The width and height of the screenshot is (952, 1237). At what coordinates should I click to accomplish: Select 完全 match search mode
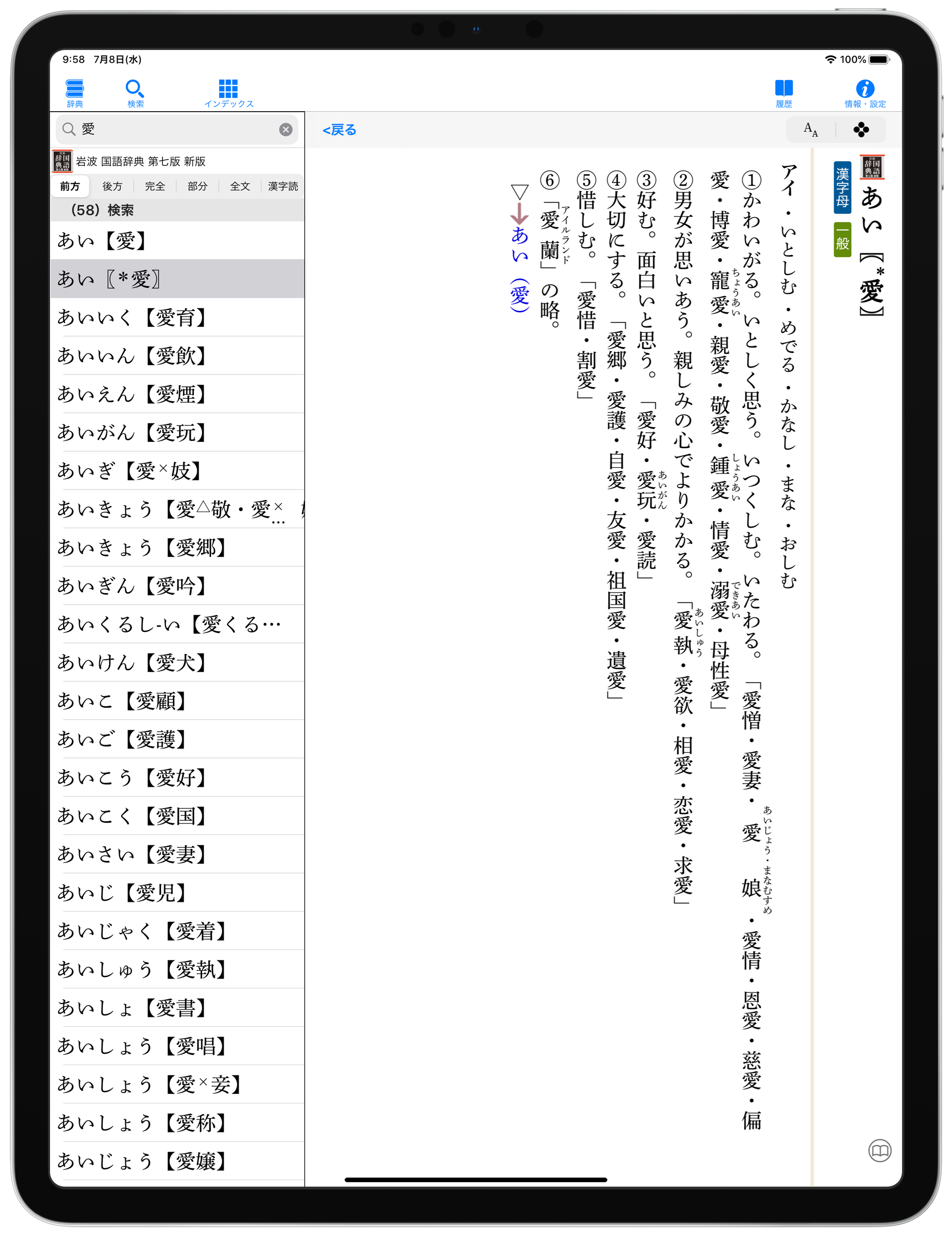pos(154,186)
